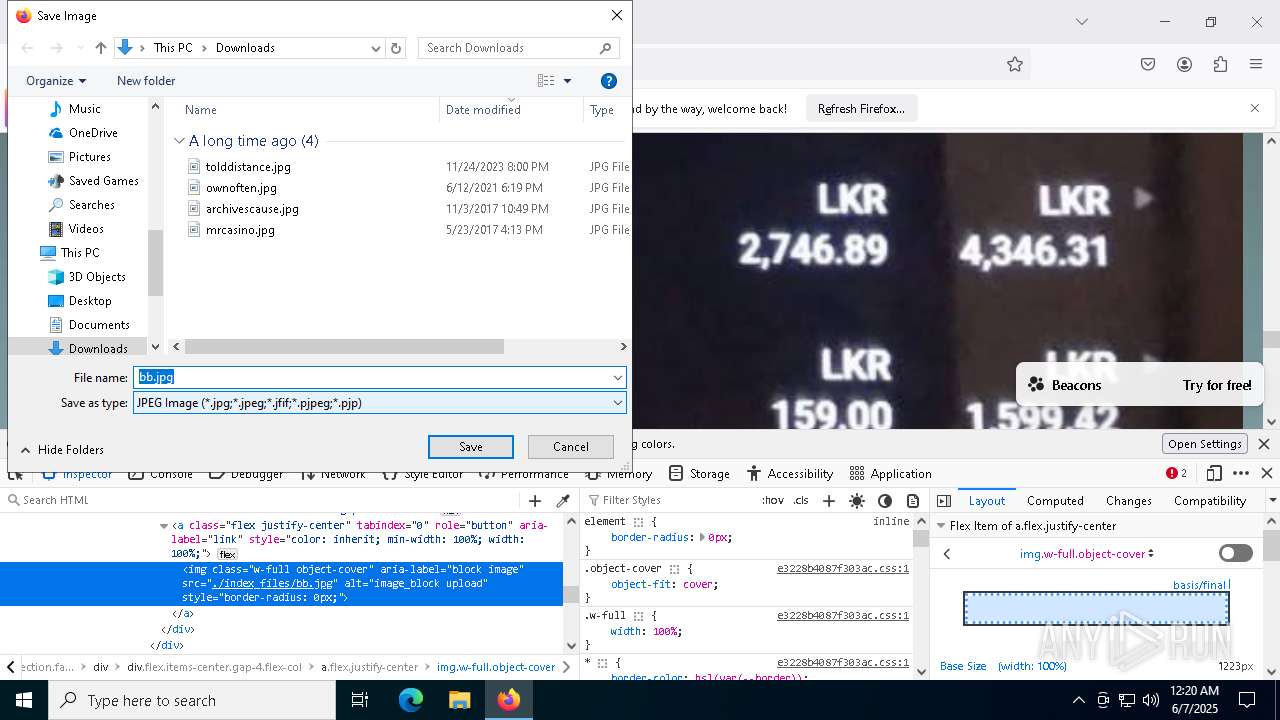
Task: Change the file view layout icon
Action: point(546,81)
